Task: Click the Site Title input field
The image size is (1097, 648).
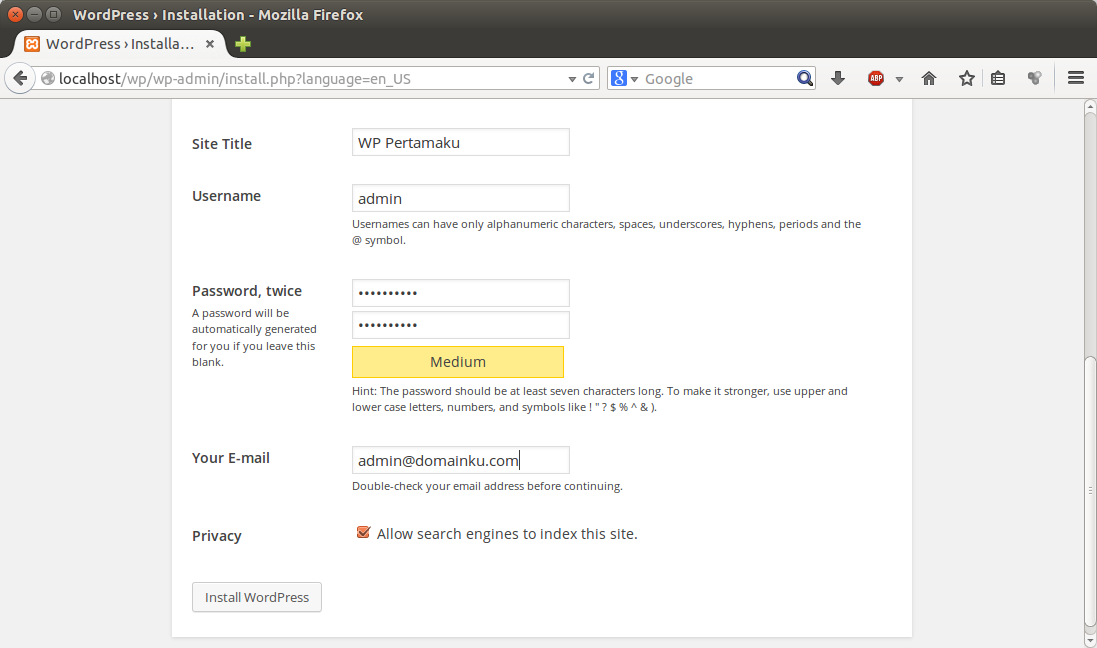Action: [x=460, y=142]
